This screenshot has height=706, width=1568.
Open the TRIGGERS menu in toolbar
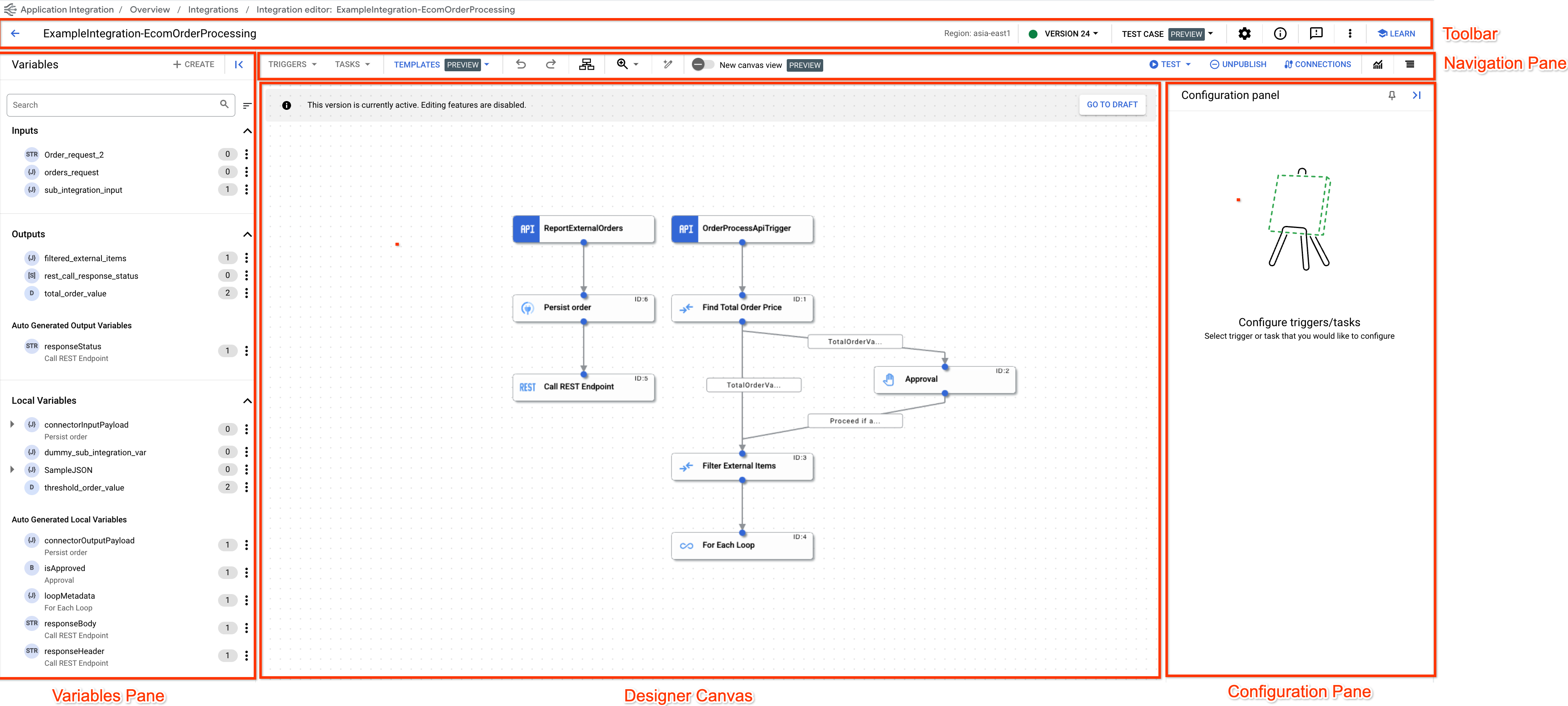tap(292, 65)
